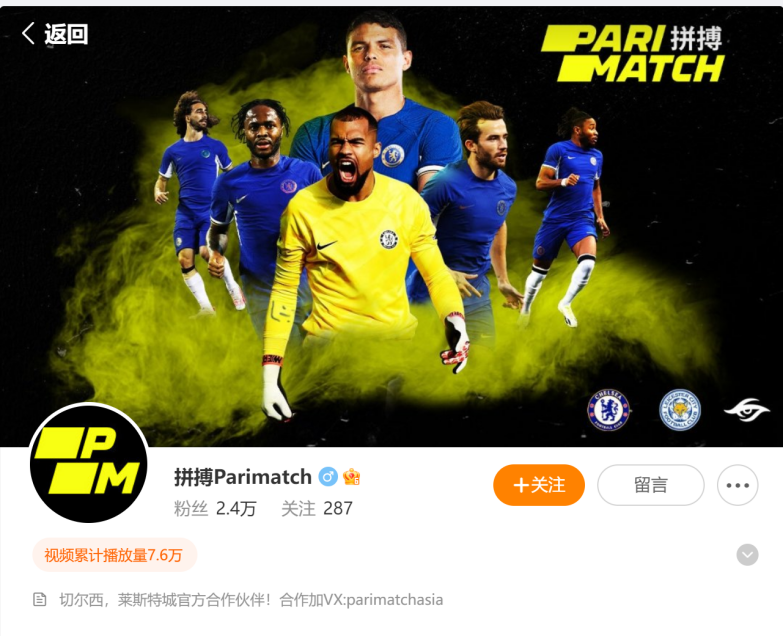
Task: Click the blue male gender badge icon
Action: click(328, 477)
